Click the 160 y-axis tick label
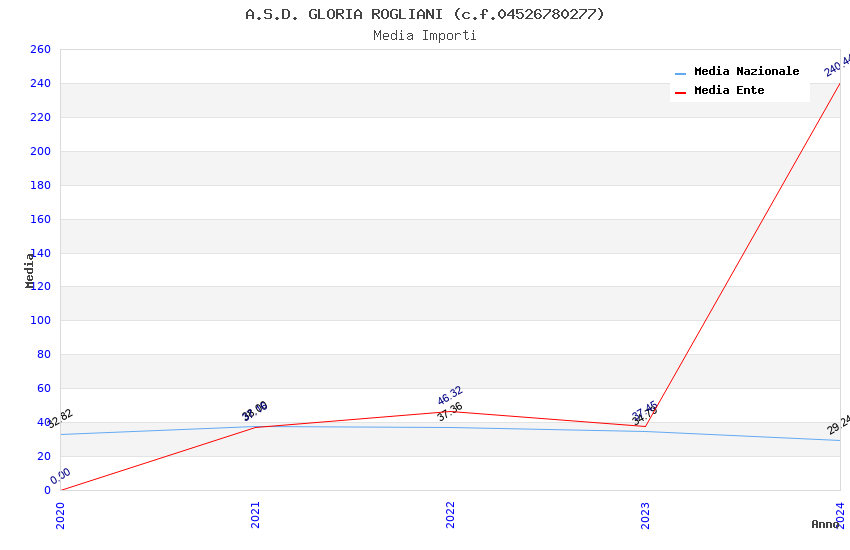This screenshot has width=850, height=550. click(40, 219)
